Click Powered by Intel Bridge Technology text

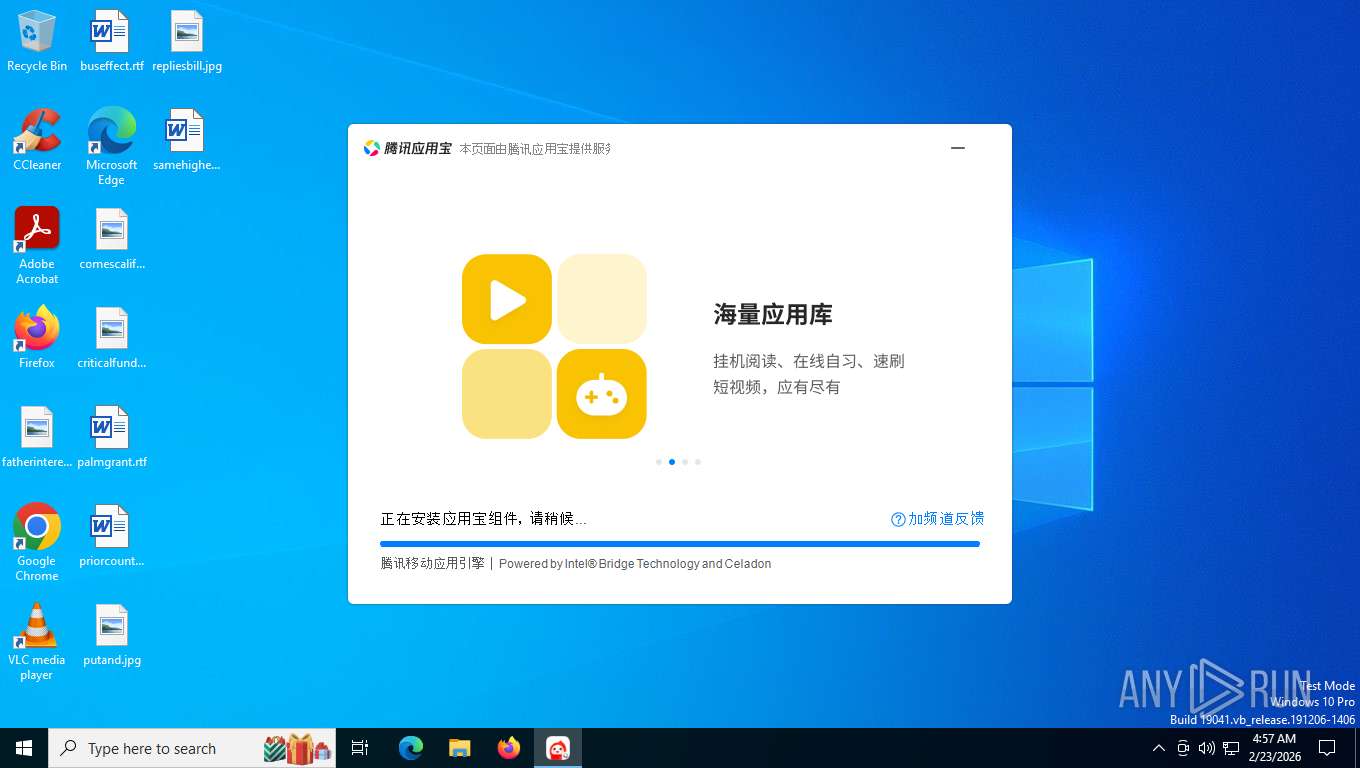[635, 564]
